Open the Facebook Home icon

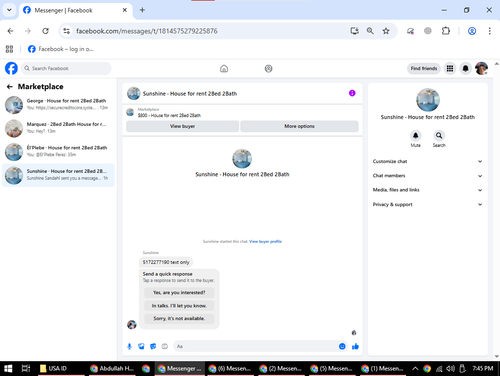(x=224, y=69)
